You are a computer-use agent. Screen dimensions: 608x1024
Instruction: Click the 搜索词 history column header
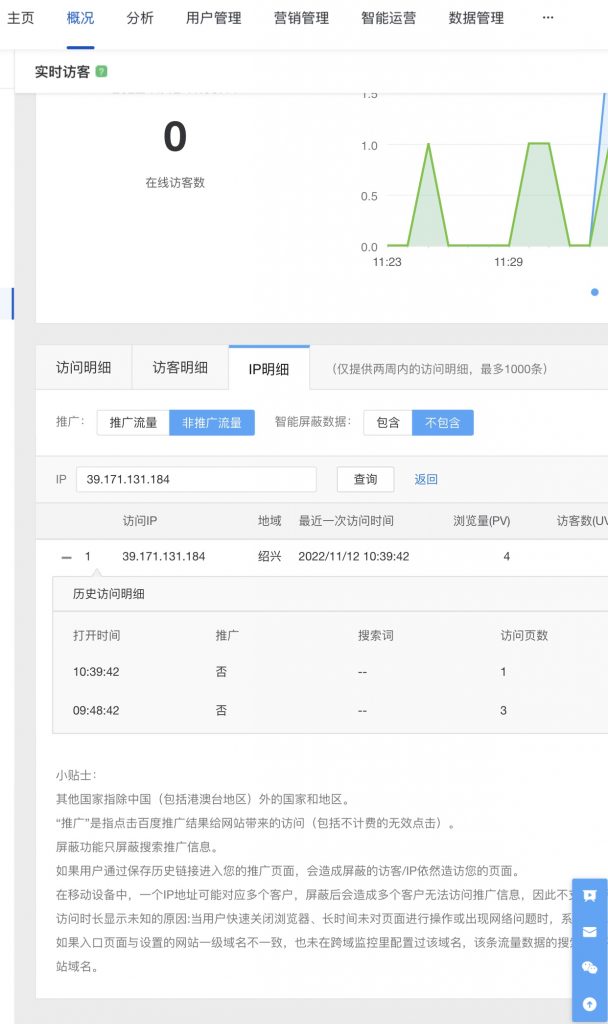tap(376, 635)
